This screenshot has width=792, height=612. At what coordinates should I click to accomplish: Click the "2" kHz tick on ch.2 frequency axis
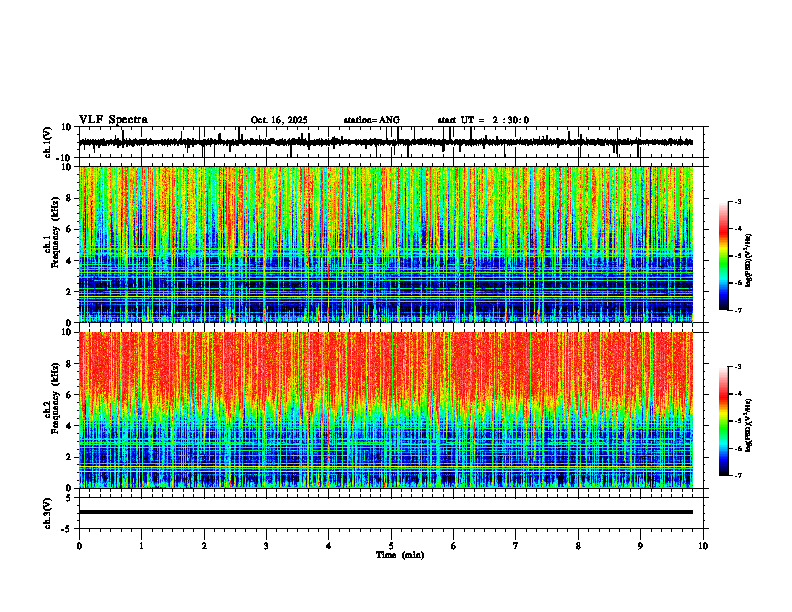[x=69, y=457]
